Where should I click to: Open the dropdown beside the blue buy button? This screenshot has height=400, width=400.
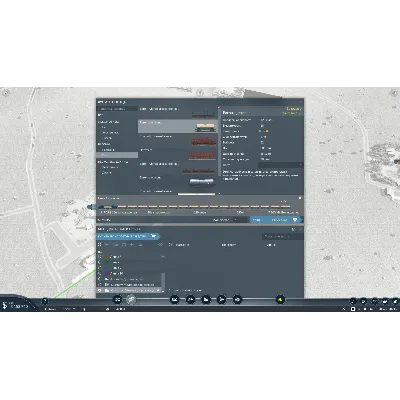[230, 220]
